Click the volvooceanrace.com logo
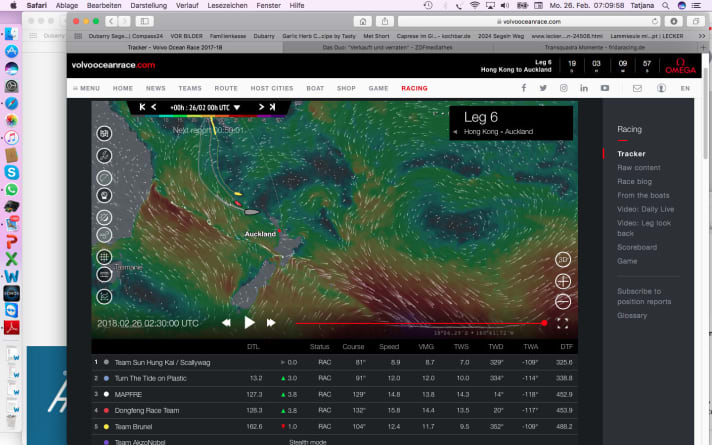This screenshot has height=445, width=712. coord(113,65)
